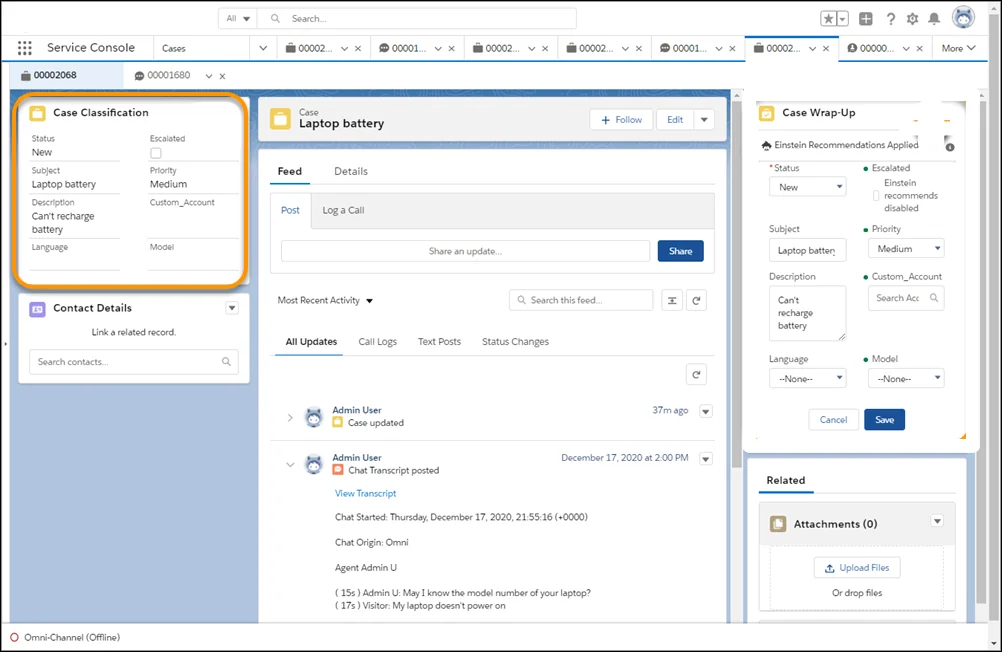Open the All search scope dropdown
Viewport: 1002px width, 652px height.
(238, 19)
